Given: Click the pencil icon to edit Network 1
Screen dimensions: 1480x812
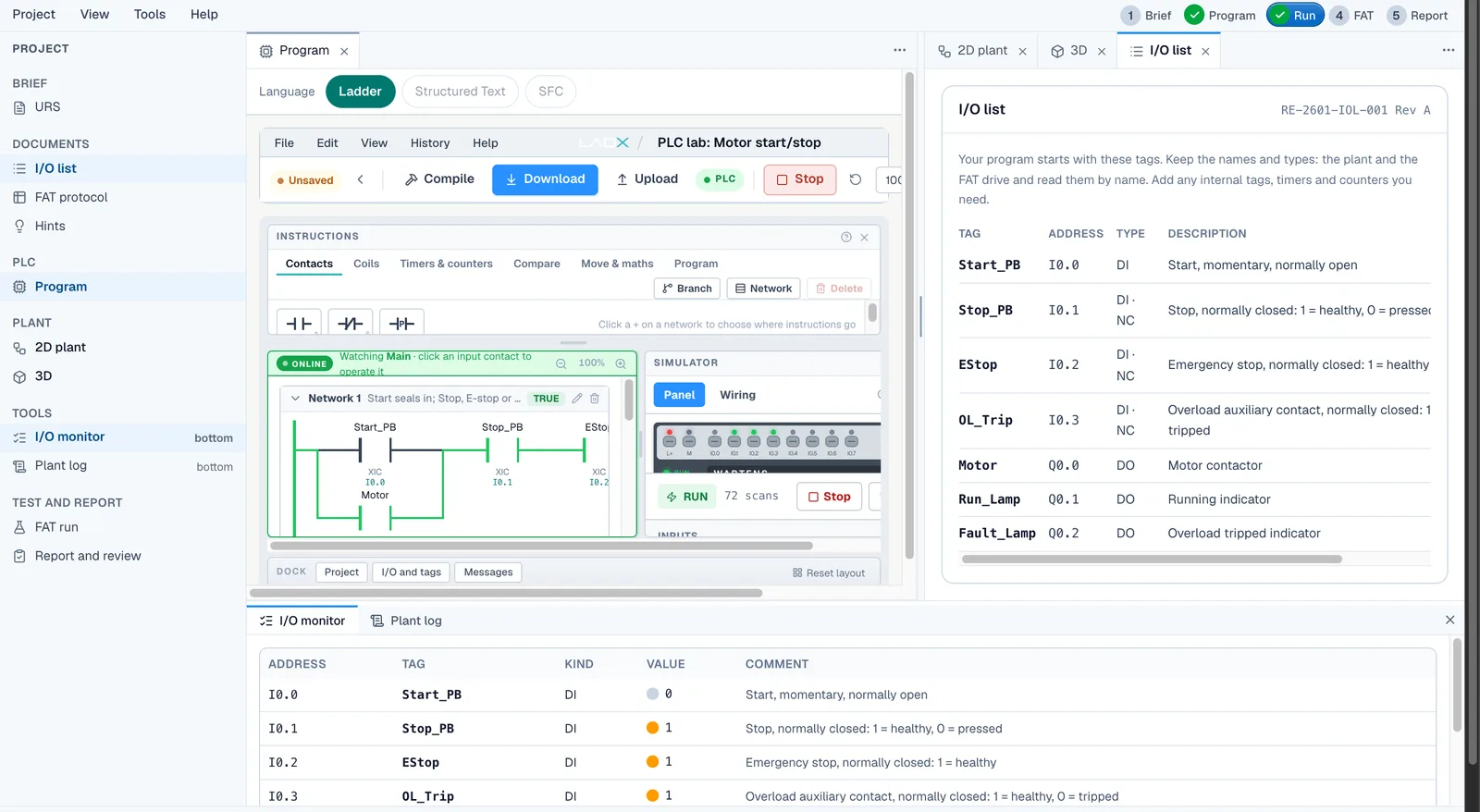Looking at the screenshot, I should tap(577, 399).
